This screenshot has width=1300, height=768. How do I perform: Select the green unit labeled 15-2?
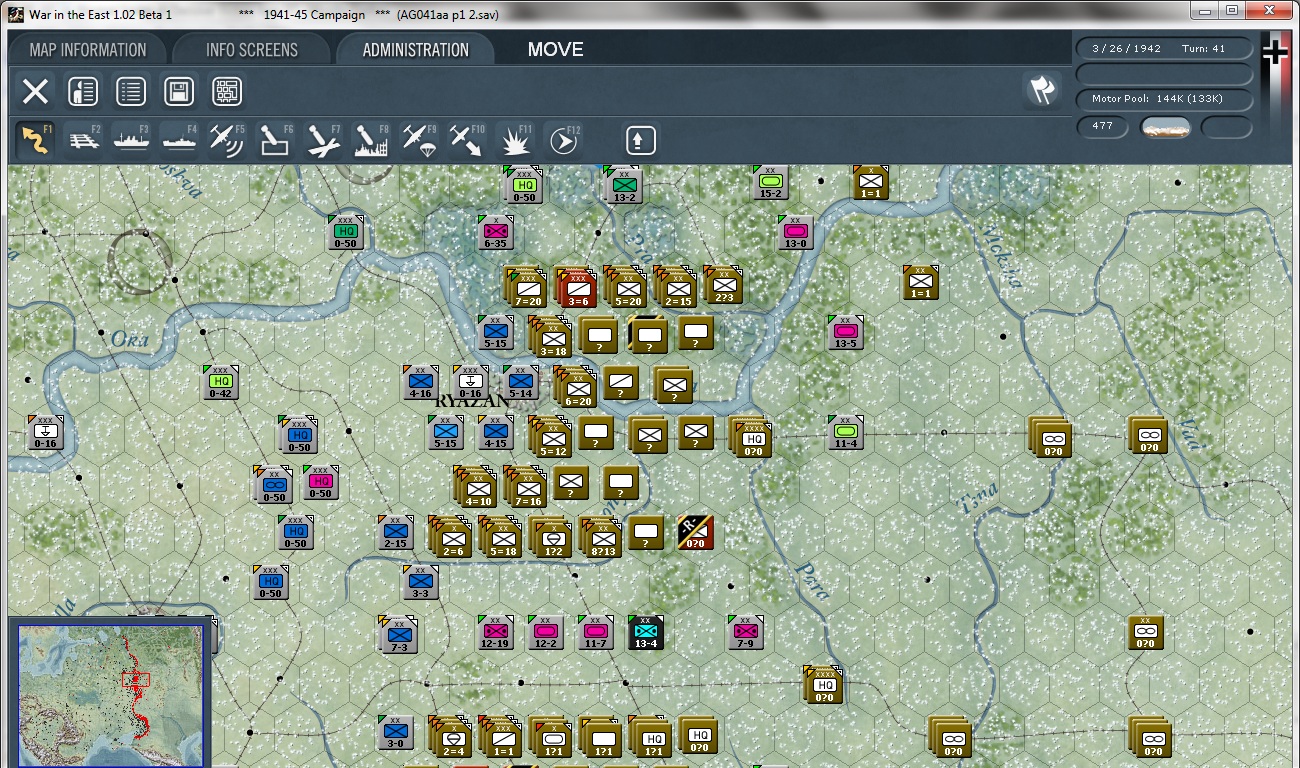[770, 183]
